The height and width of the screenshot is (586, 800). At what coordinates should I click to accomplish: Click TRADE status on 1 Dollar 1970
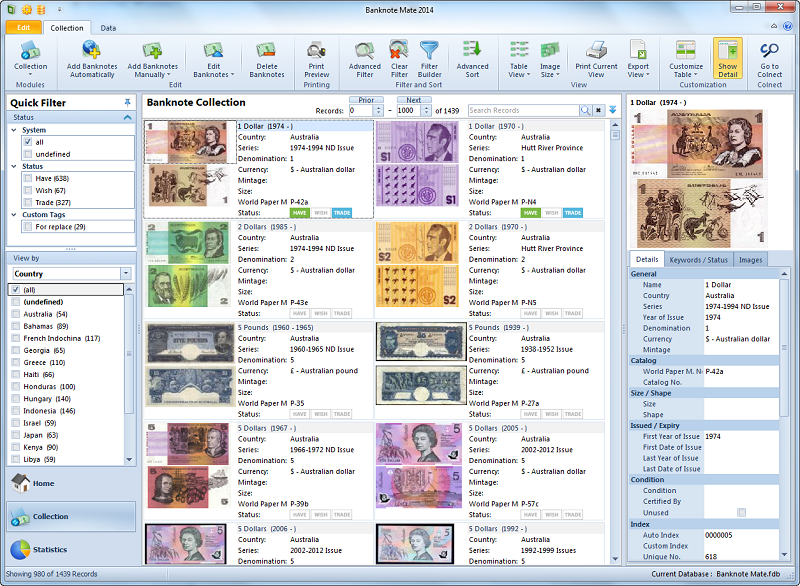573,213
